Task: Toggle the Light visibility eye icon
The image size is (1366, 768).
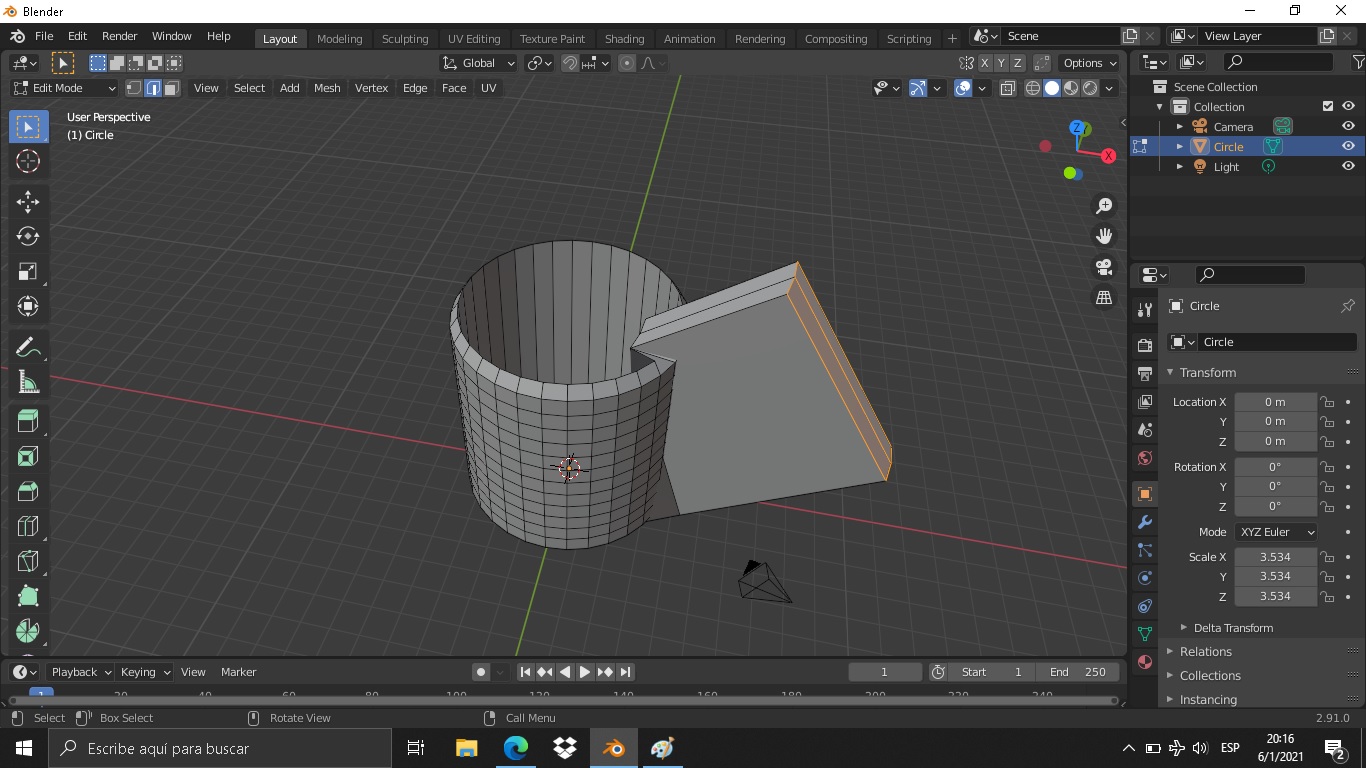Action: (1348, 167)
